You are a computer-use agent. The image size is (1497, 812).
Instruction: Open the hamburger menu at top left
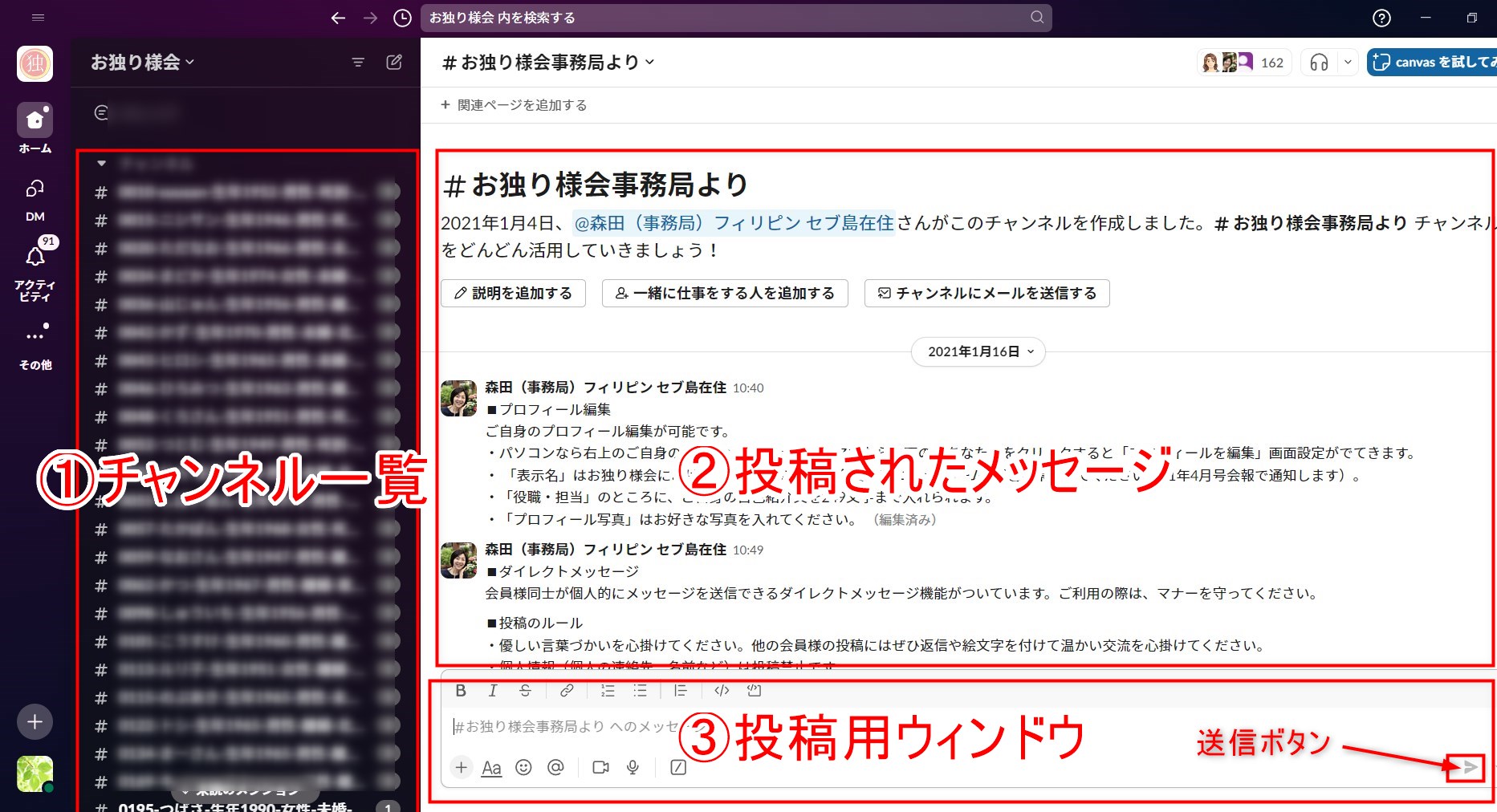(38, 18)
